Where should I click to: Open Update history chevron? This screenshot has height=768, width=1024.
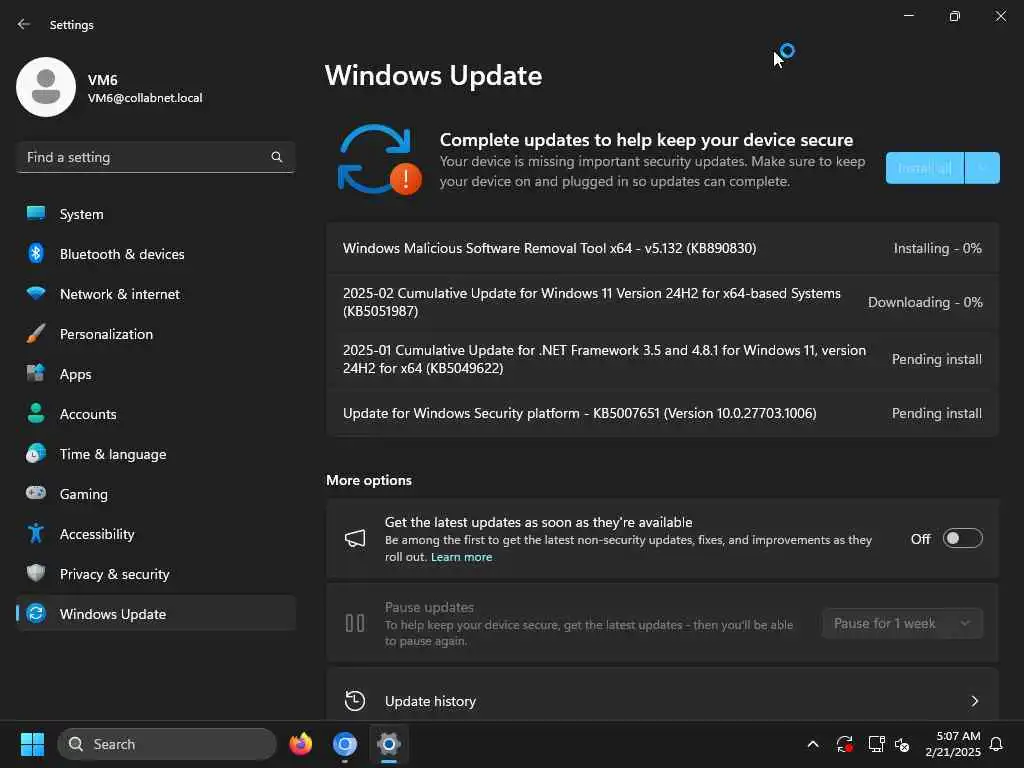(974, 701)
